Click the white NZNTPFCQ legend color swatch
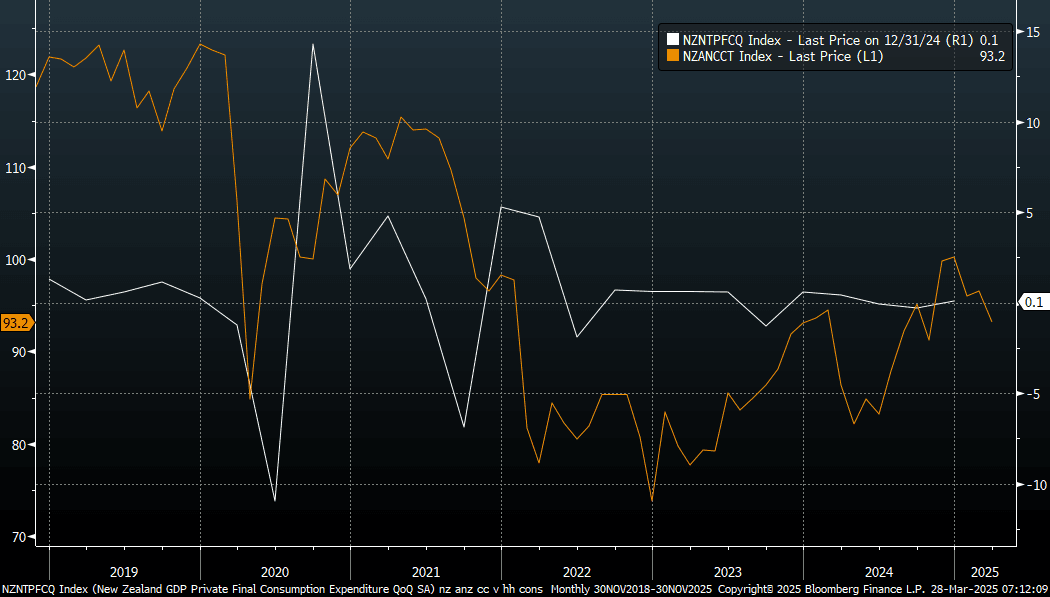Viewport: 1050px width, 597px height. [673, 40]
